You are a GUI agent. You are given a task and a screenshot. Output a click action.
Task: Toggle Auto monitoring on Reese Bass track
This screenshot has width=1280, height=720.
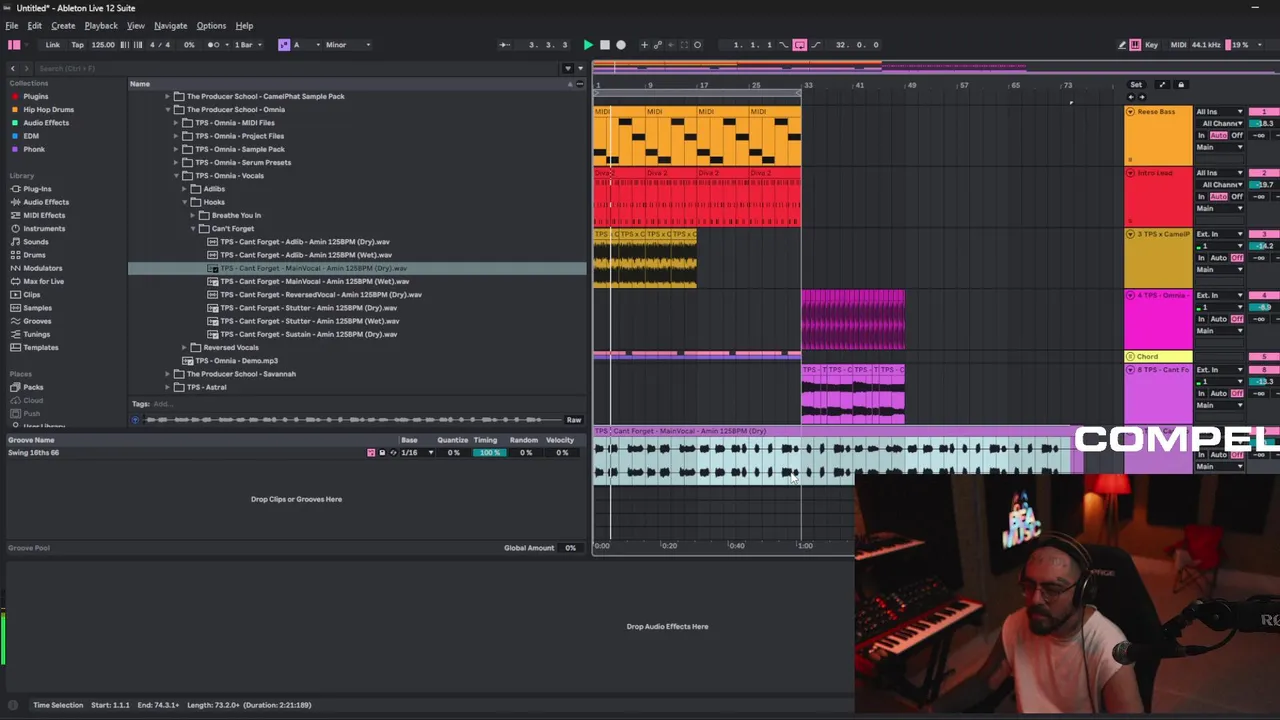click(x=1218, y=135)
